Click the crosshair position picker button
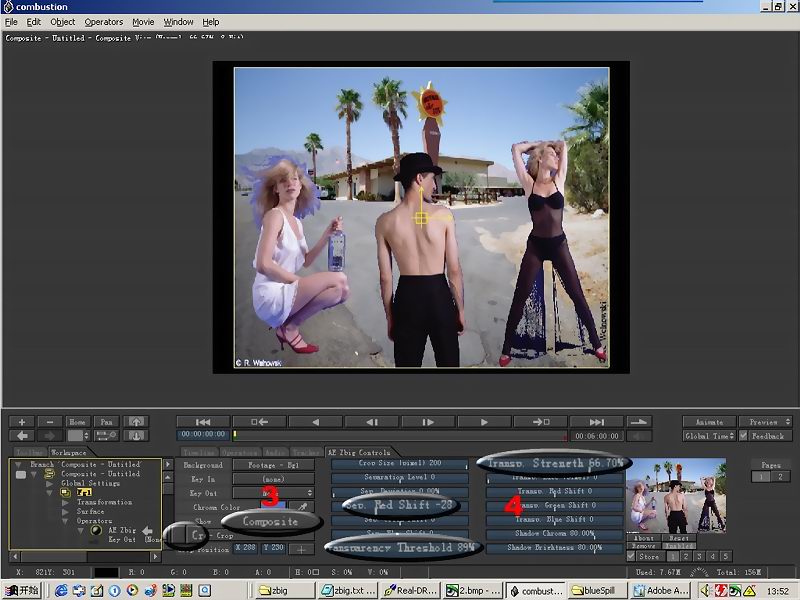Screen dimensions: 800x600 point(302,549)
